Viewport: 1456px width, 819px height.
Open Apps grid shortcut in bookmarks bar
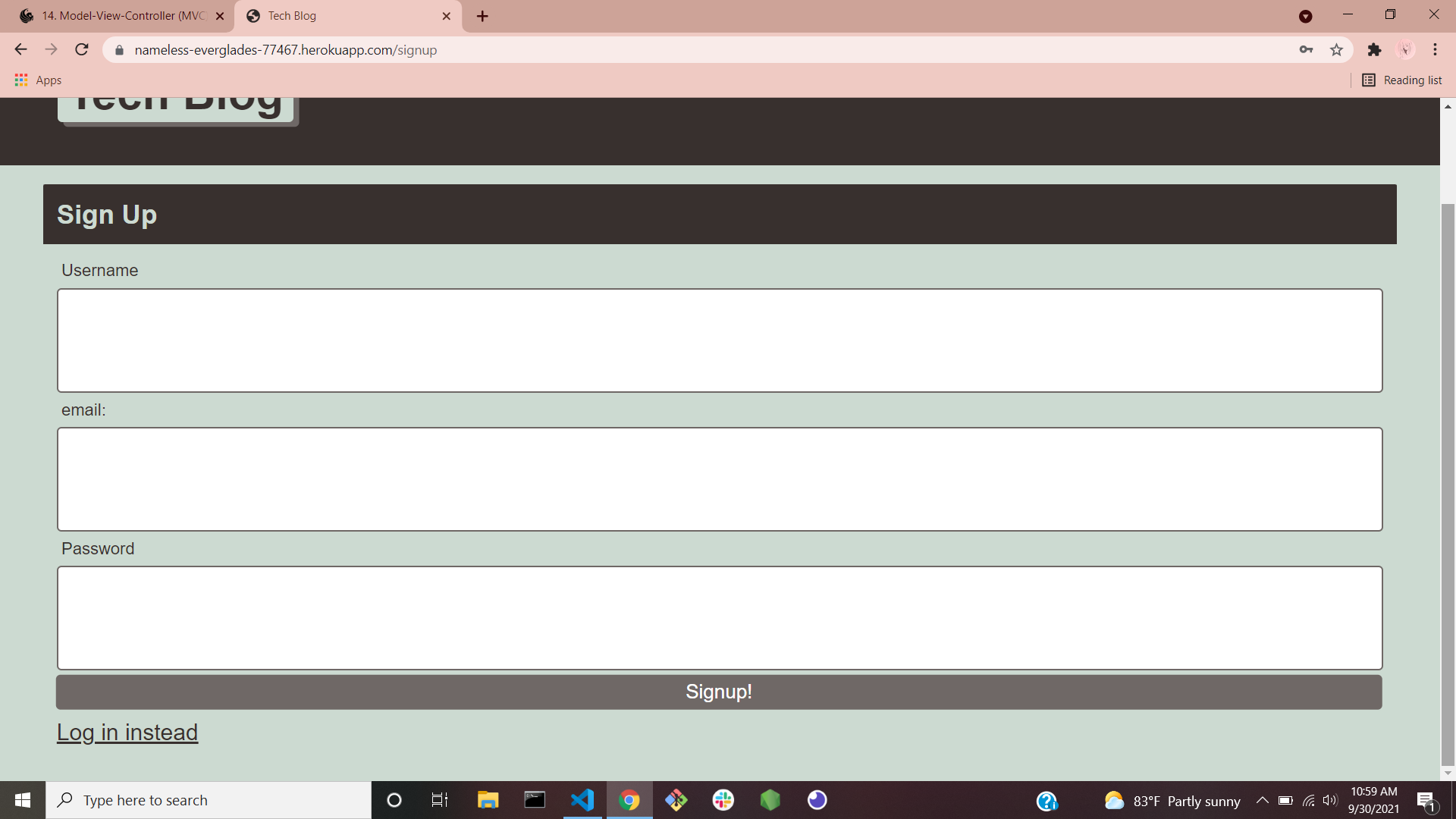click(x=38, y=80)
